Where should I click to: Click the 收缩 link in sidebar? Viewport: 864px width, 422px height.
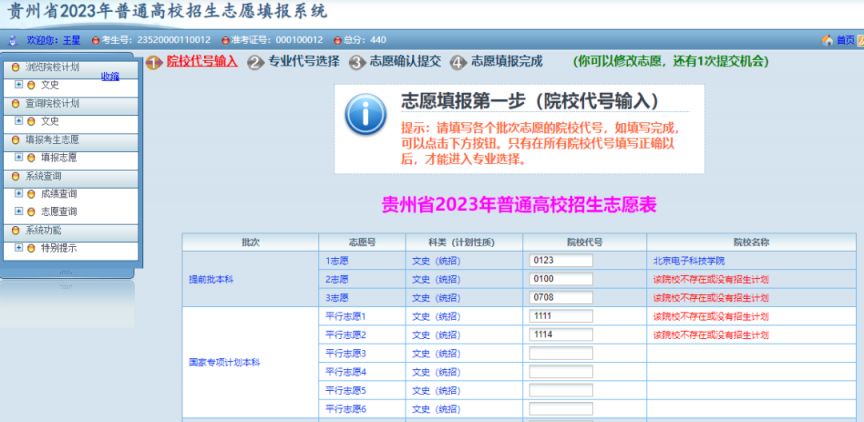pyautogui.click(x=110, y=77)
